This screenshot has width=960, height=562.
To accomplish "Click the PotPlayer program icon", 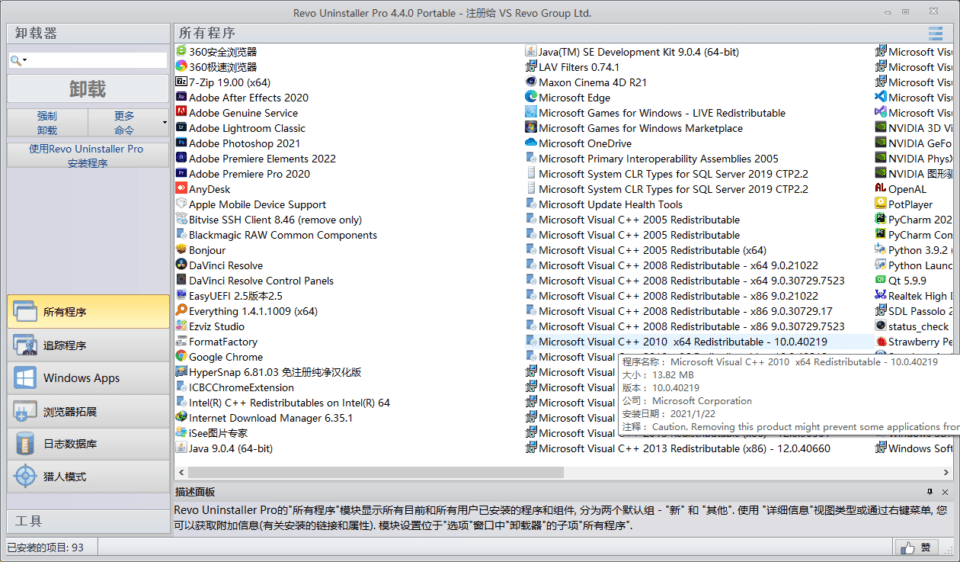I will click(x=880, y=204).
